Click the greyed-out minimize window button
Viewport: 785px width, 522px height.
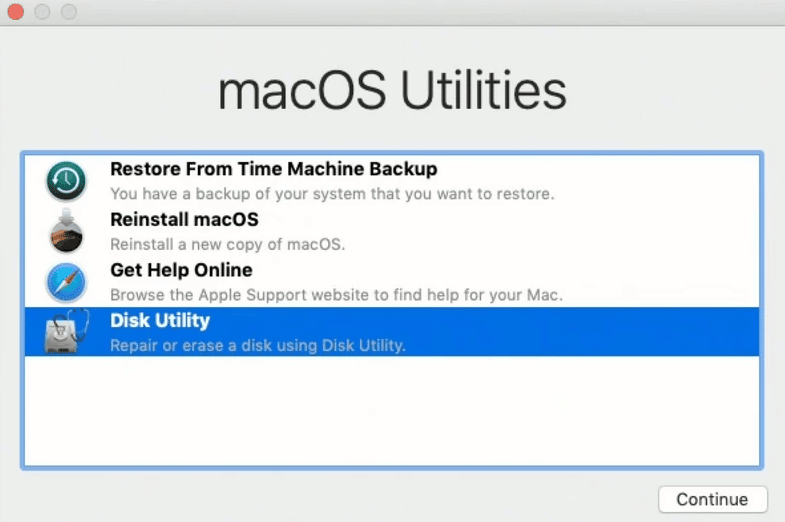[x=42, y=11]
